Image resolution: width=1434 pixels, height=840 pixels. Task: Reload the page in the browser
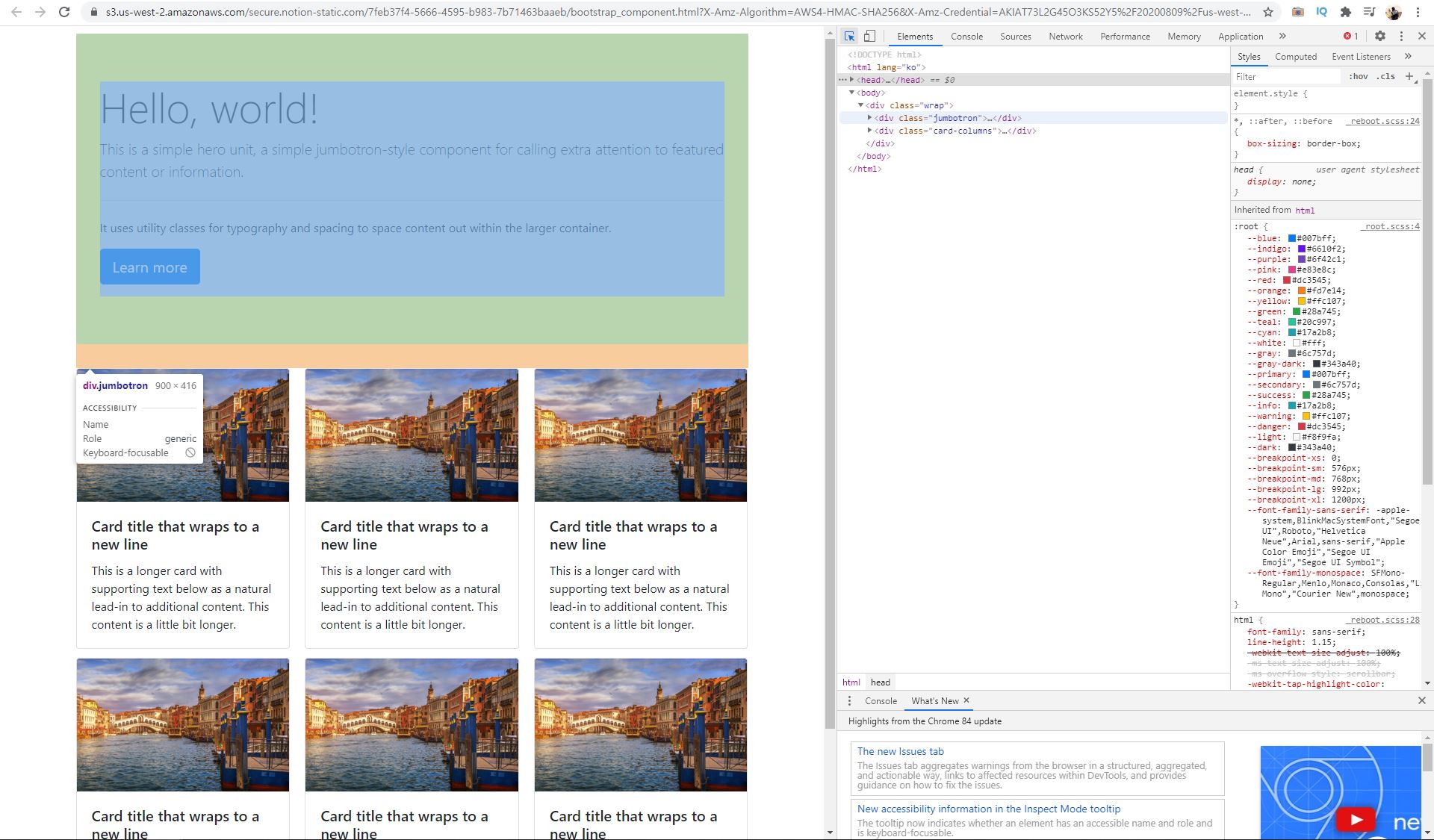click(64, 12)
